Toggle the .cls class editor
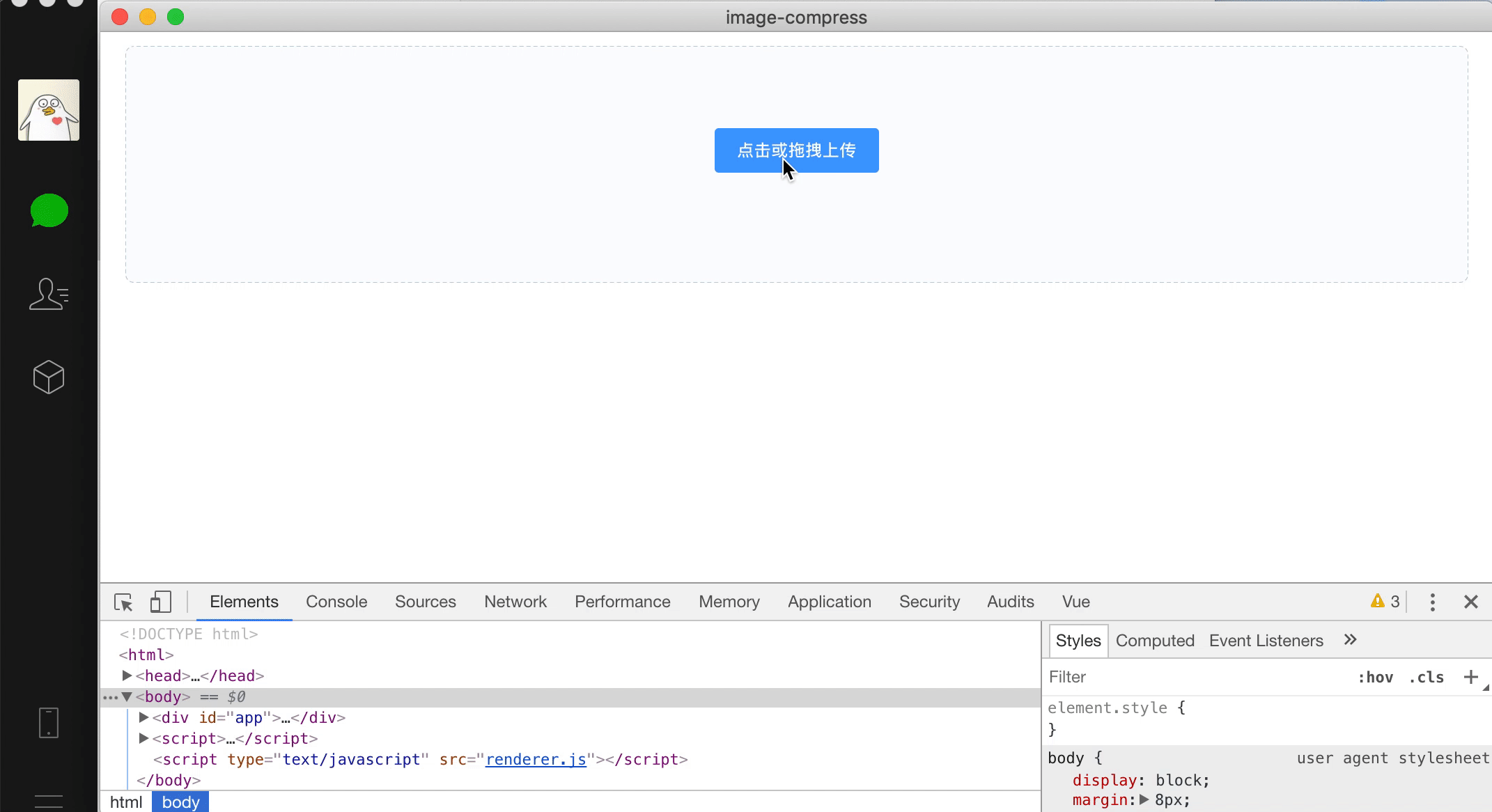This screenshot has height=812, width=1492. (x=1426, y=677)
